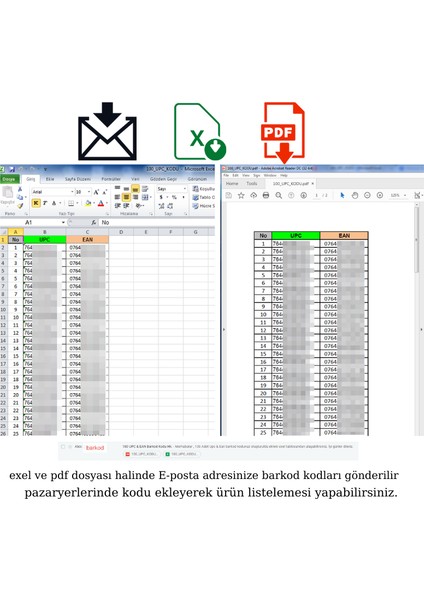Open the Gözden Geçir ribbon tab
Screen dimensions: 424x600
point(163,179)
